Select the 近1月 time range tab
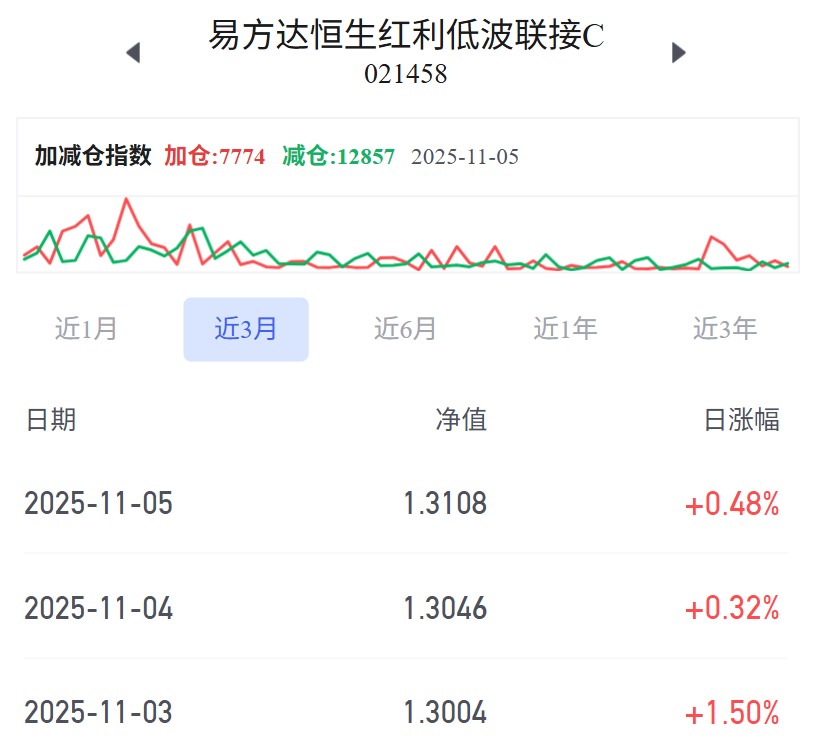Viewport: 821px width, 752px height. pos(86,329)
